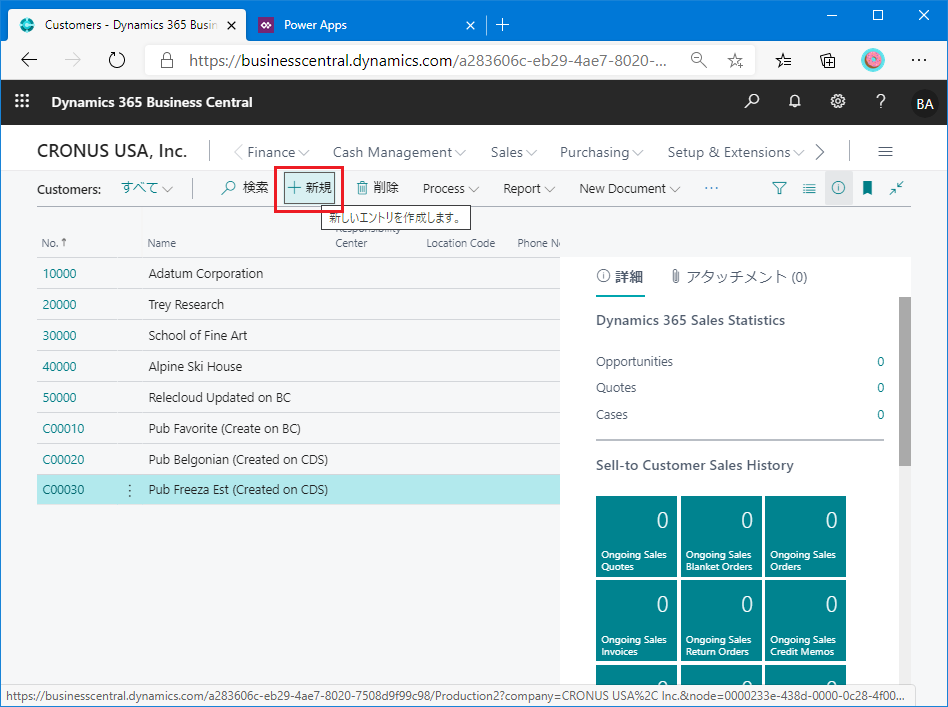Open customer C00020 link
The image size is (948, 707).
click(x=63, y=460)
